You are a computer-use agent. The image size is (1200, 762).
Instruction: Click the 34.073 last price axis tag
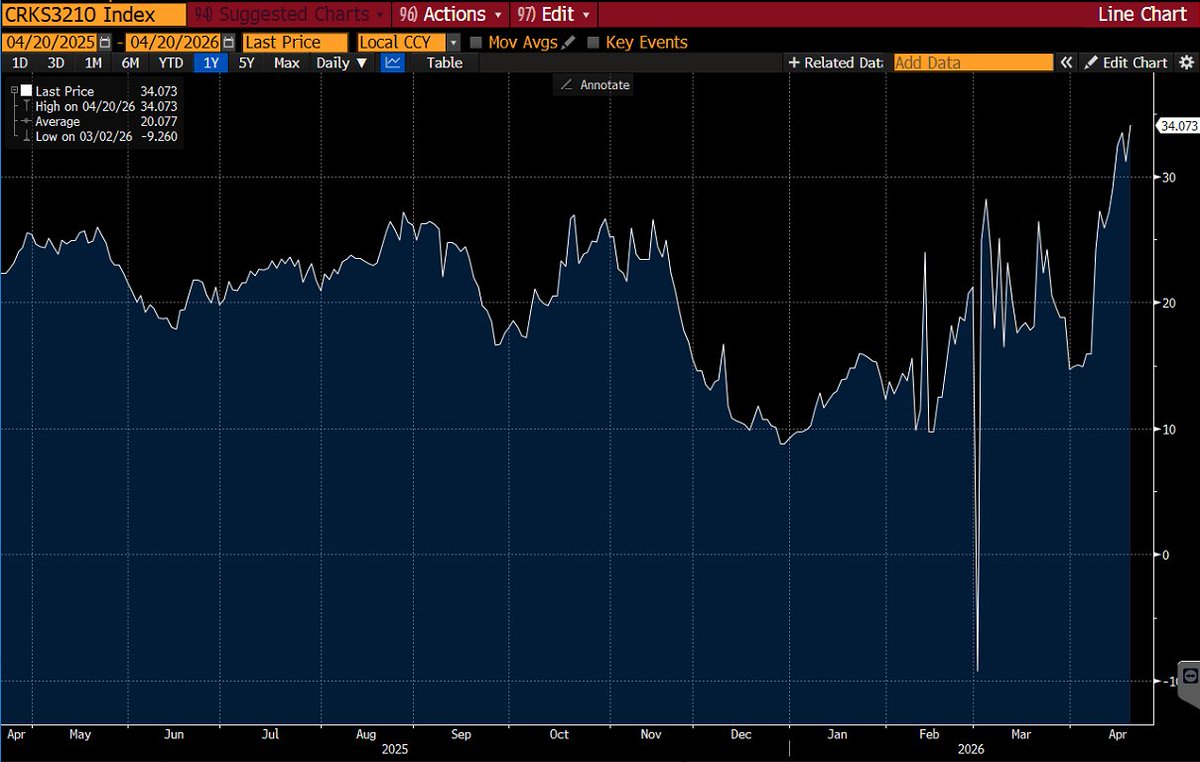point(1177,126)
